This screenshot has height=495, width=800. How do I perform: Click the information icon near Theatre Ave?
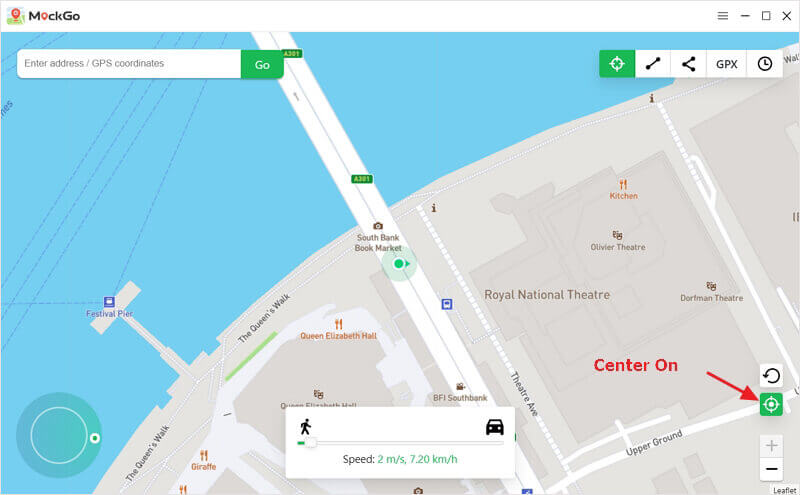coord(434,208)
